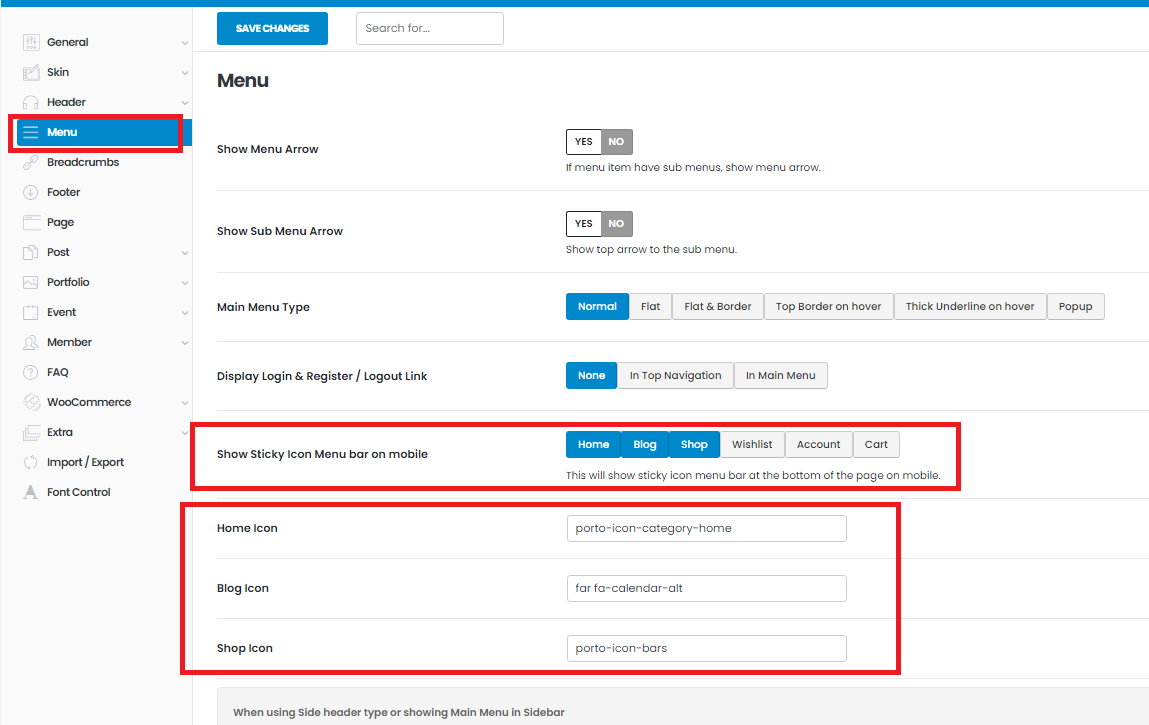
Task: Click the Header section icon
Action: (x=31, y=103)
